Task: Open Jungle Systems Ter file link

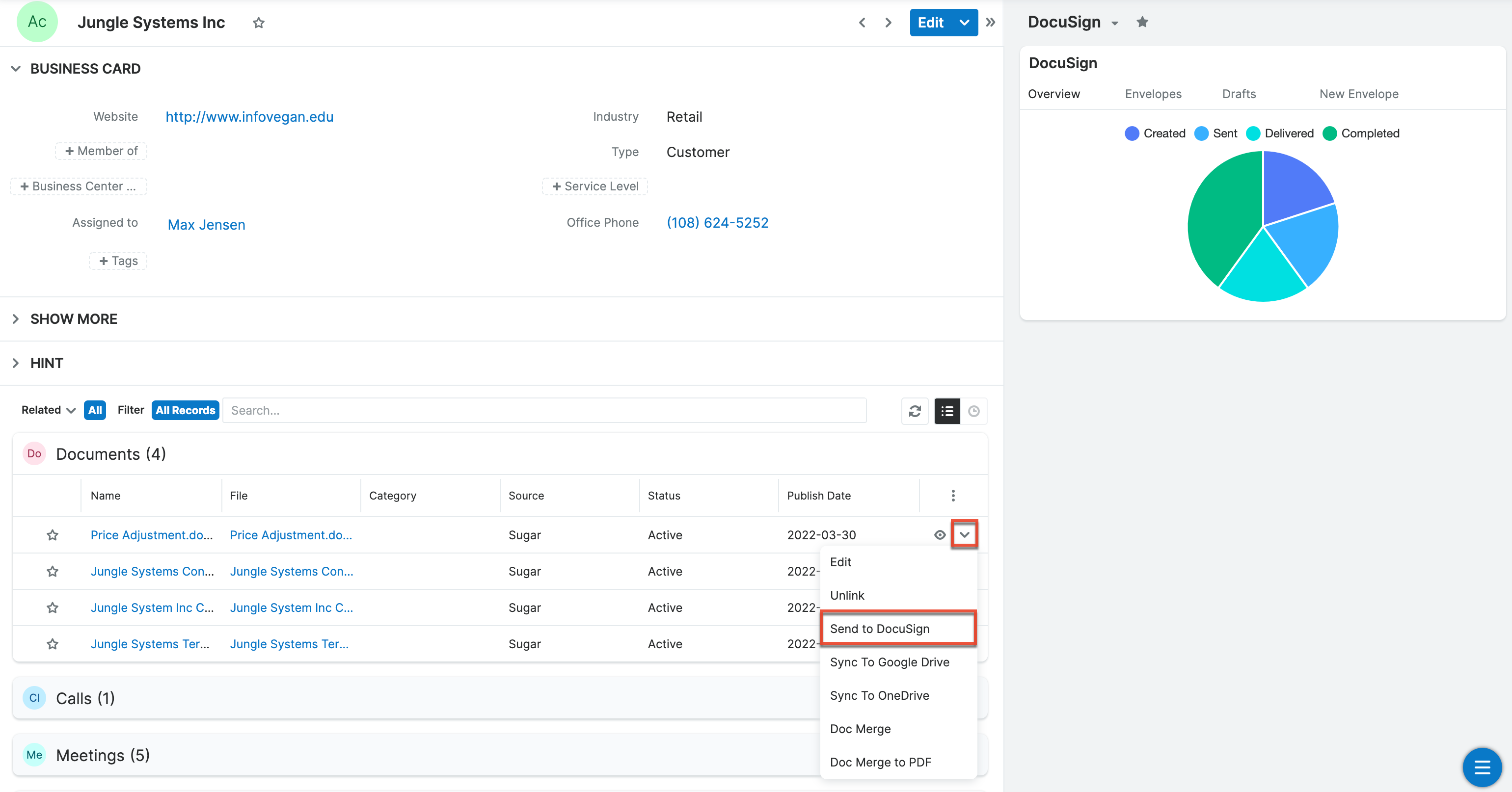Action: pyautogui.click(x=289, y=644)
